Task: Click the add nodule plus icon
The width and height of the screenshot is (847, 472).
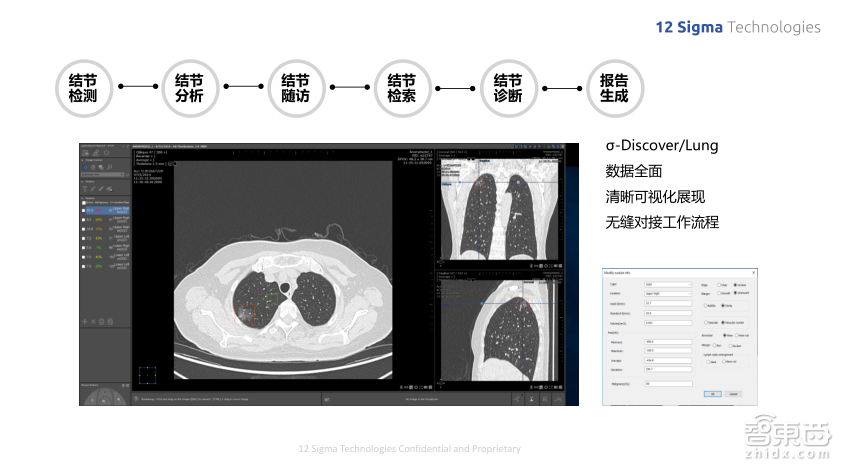Action: pyautogui.click(x=86, y=321)
